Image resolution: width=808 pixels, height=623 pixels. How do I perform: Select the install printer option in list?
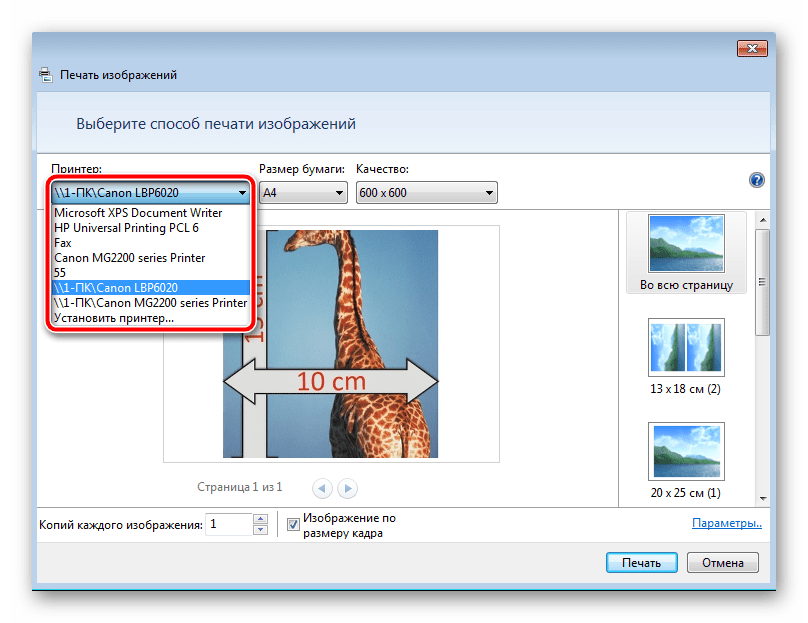click(x=114, y=318)
